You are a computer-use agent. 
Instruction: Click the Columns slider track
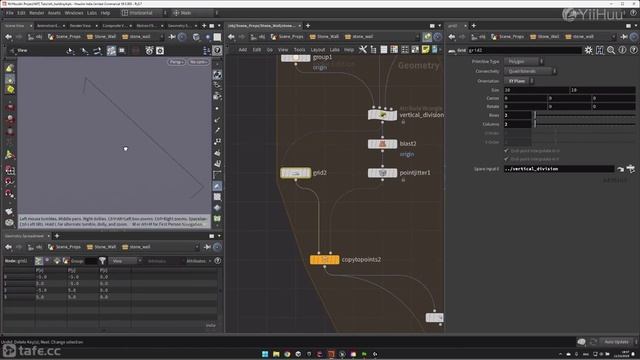584,124
